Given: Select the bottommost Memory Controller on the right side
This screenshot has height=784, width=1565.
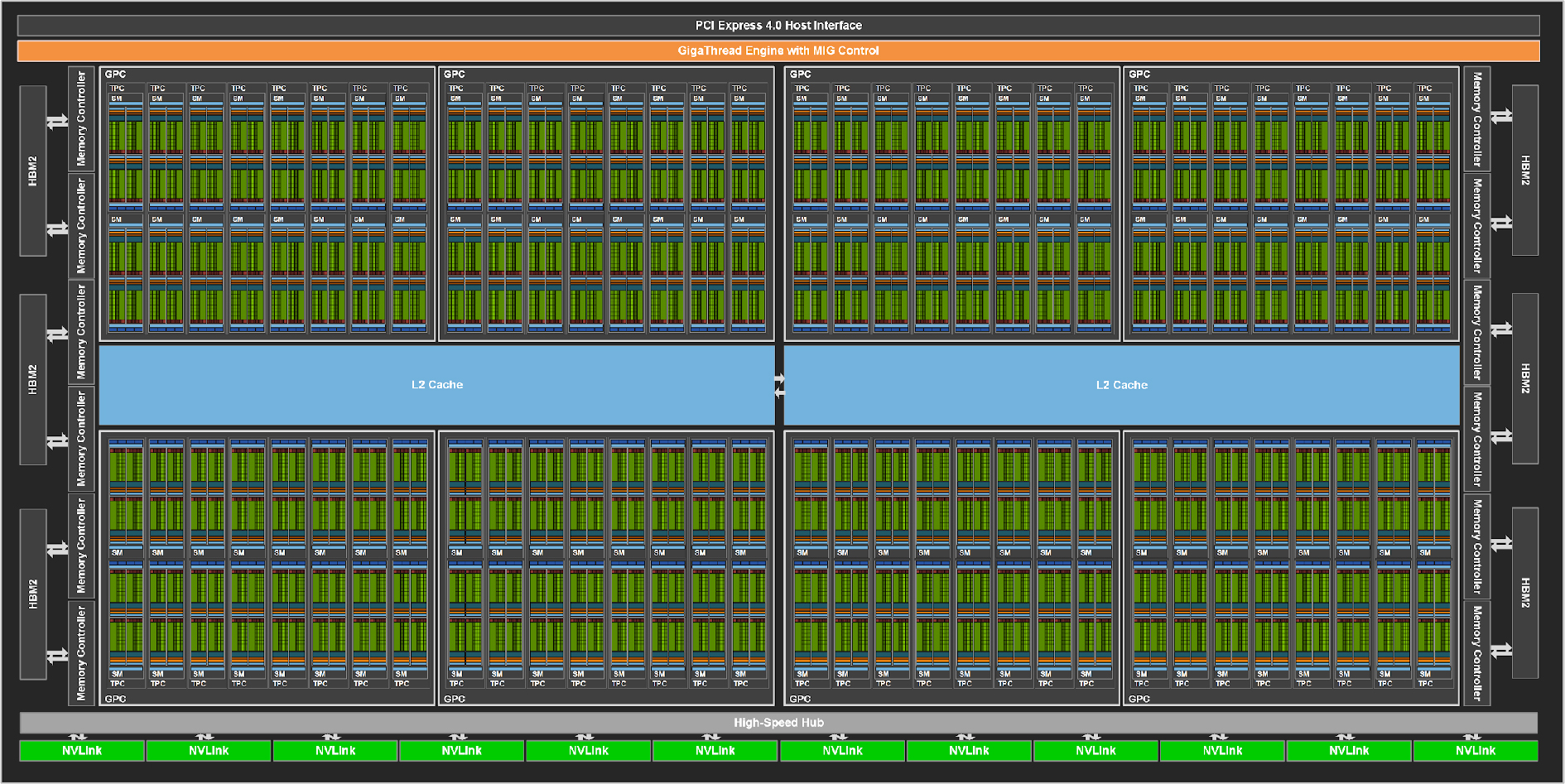Looking at the screenshot, I should pyautogui.click(x=1477, y=653).
